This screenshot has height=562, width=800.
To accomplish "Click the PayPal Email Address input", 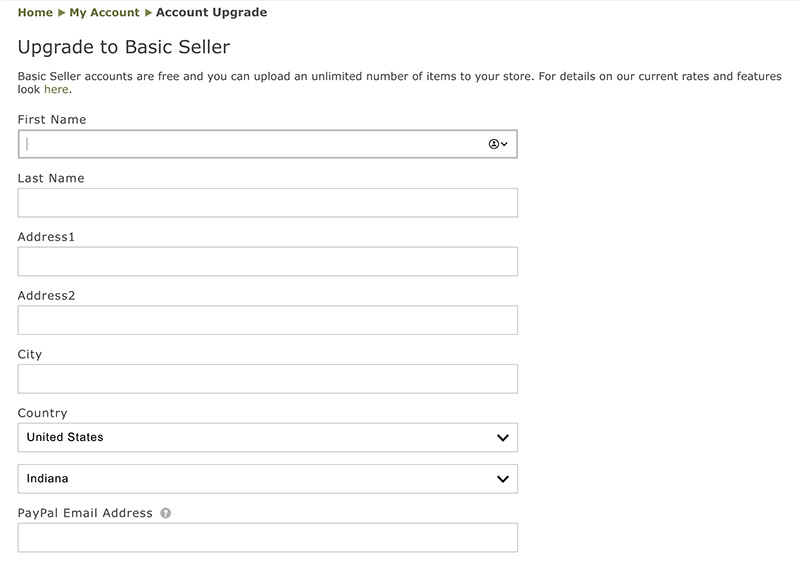I will tap(267, 538).
